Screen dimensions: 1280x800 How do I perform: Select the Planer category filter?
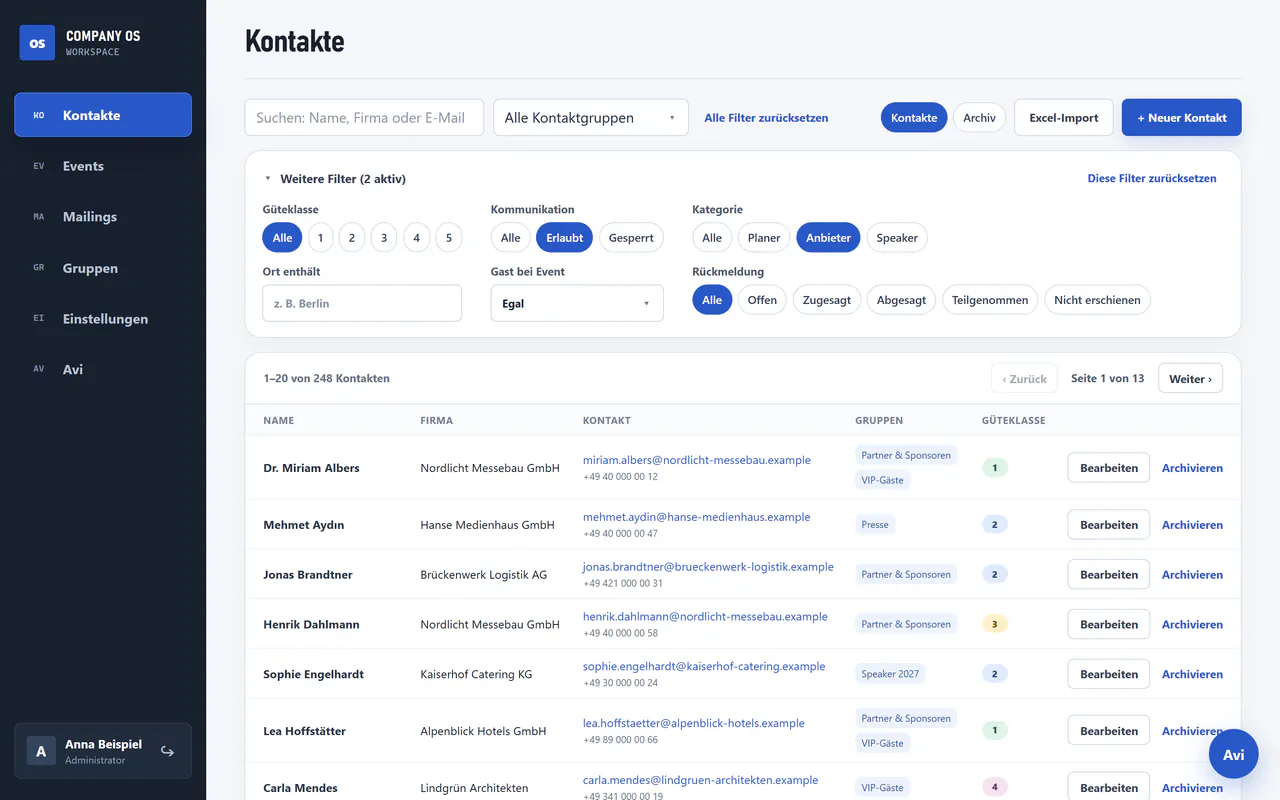click(x=764, y=238)
